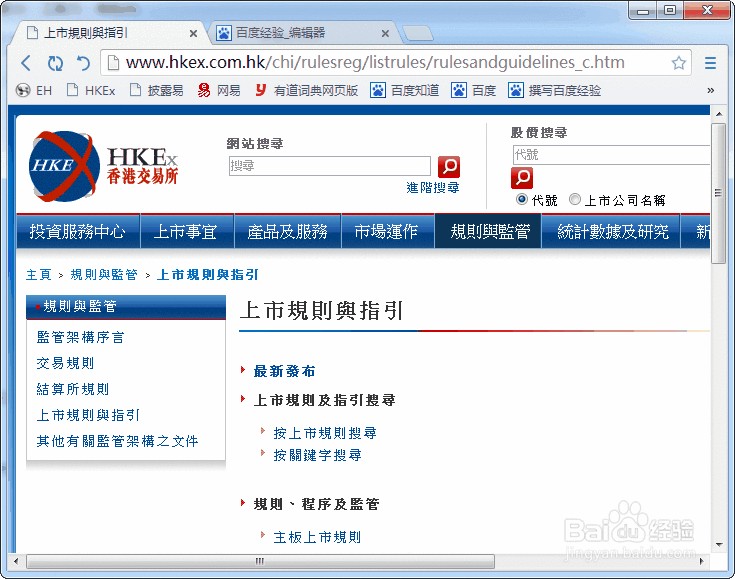Click the 規則、程序及監管 heading

(316, 504)
